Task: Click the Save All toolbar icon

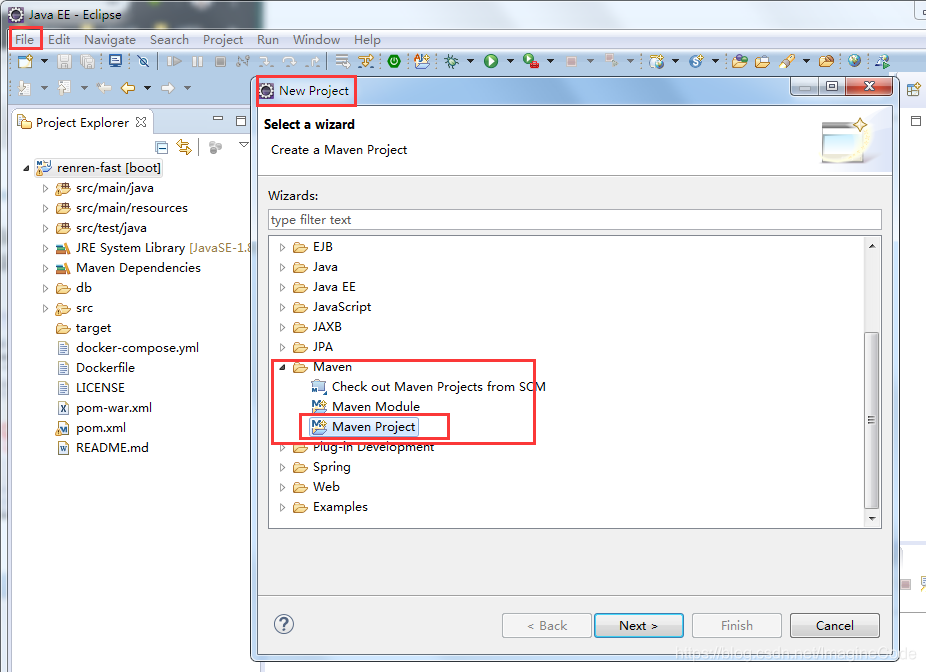Action: (x=87, y=61)
